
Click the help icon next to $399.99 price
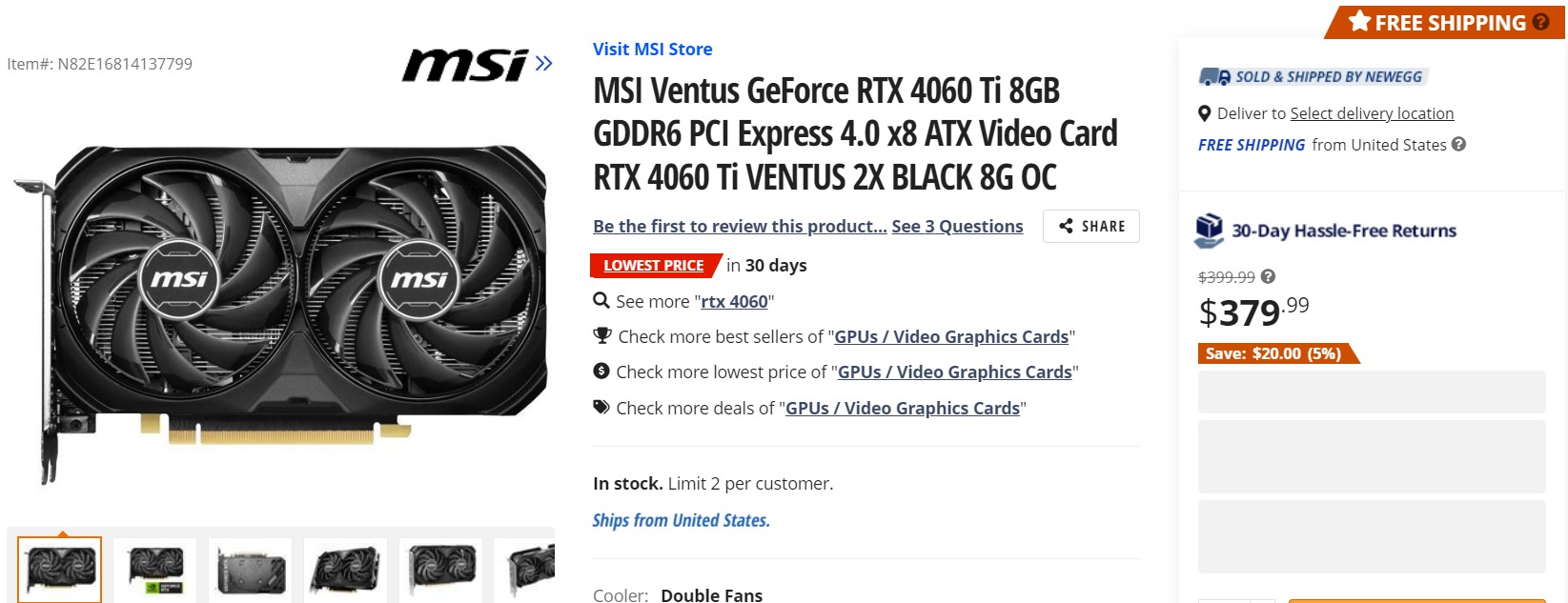pos(1268,277)
